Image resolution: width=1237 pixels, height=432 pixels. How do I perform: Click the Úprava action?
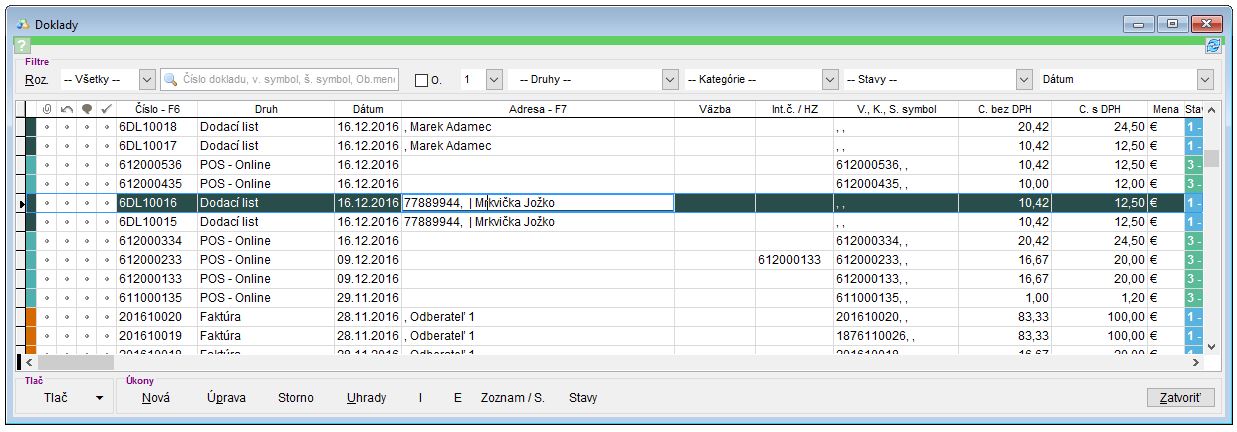tap(226, 398)
